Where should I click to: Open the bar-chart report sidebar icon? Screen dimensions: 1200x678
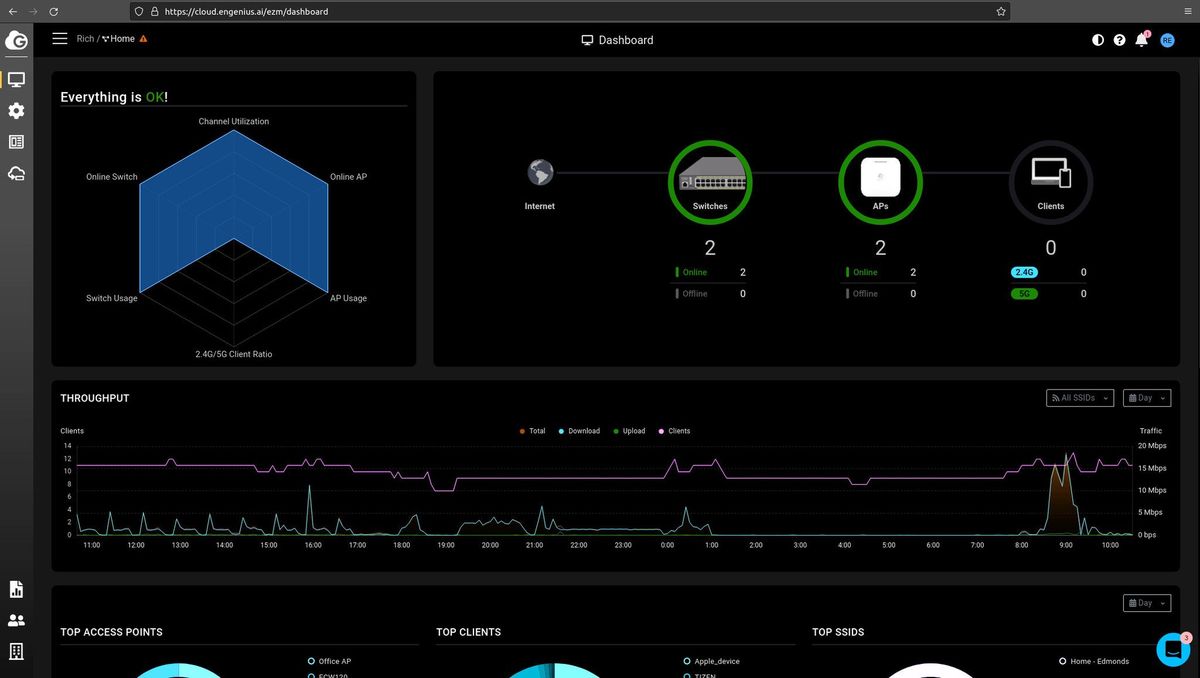coord(16,589)
